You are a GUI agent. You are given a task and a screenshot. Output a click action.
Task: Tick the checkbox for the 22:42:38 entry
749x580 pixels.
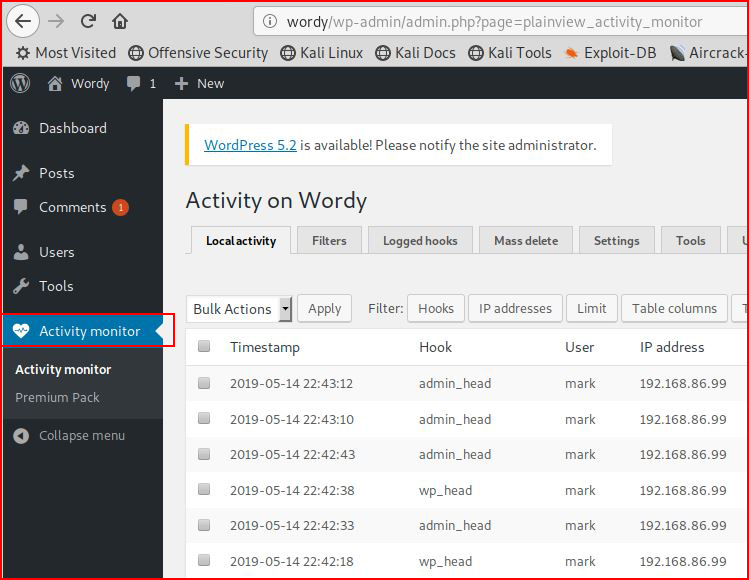click(x=204, y=489)
